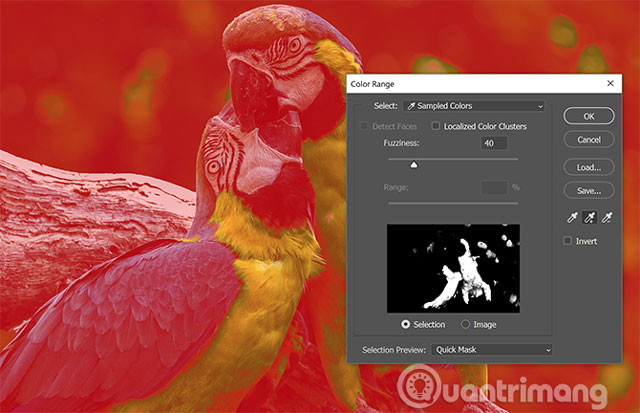
Task: Enable Localized Color Clusters checkbox
Action: click(x=436, y=126)
